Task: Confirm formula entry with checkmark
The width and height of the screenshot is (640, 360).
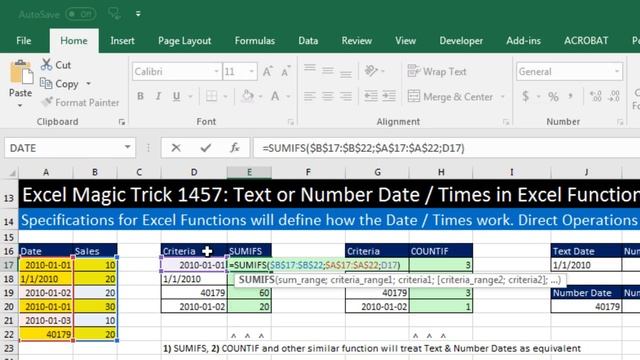Action: tap(205, 148)
